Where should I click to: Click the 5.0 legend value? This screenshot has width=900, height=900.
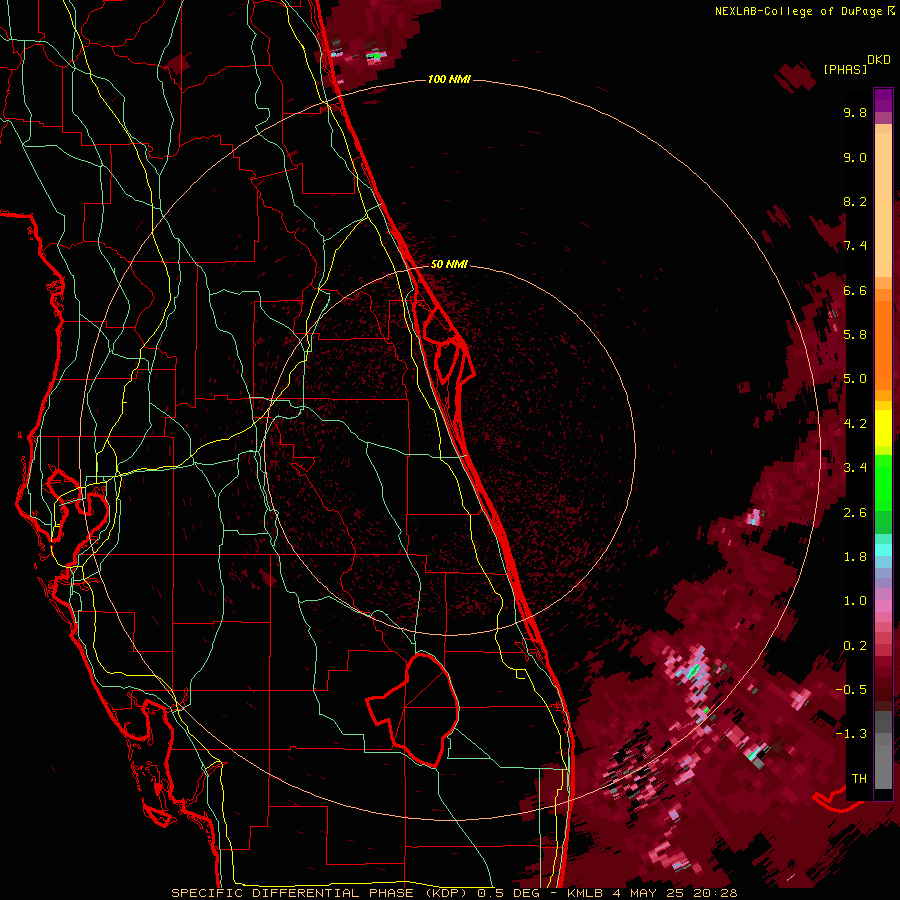pos(855,379)
